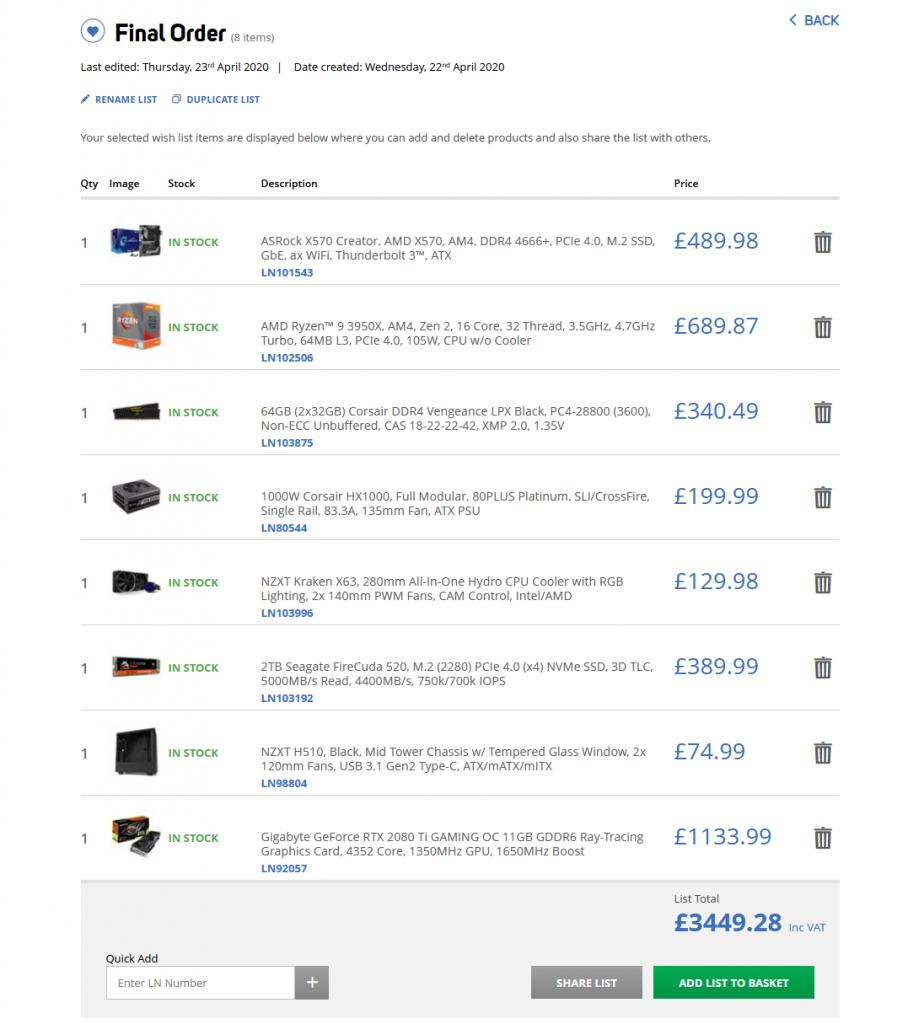Click the plus button in Quick Add
This screenshot has height=1024, width=908.
click(312, 982)
